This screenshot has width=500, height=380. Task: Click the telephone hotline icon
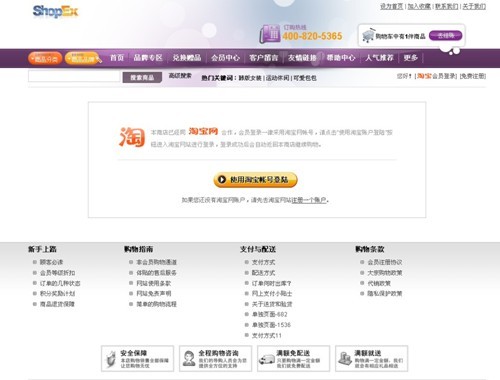270,34
